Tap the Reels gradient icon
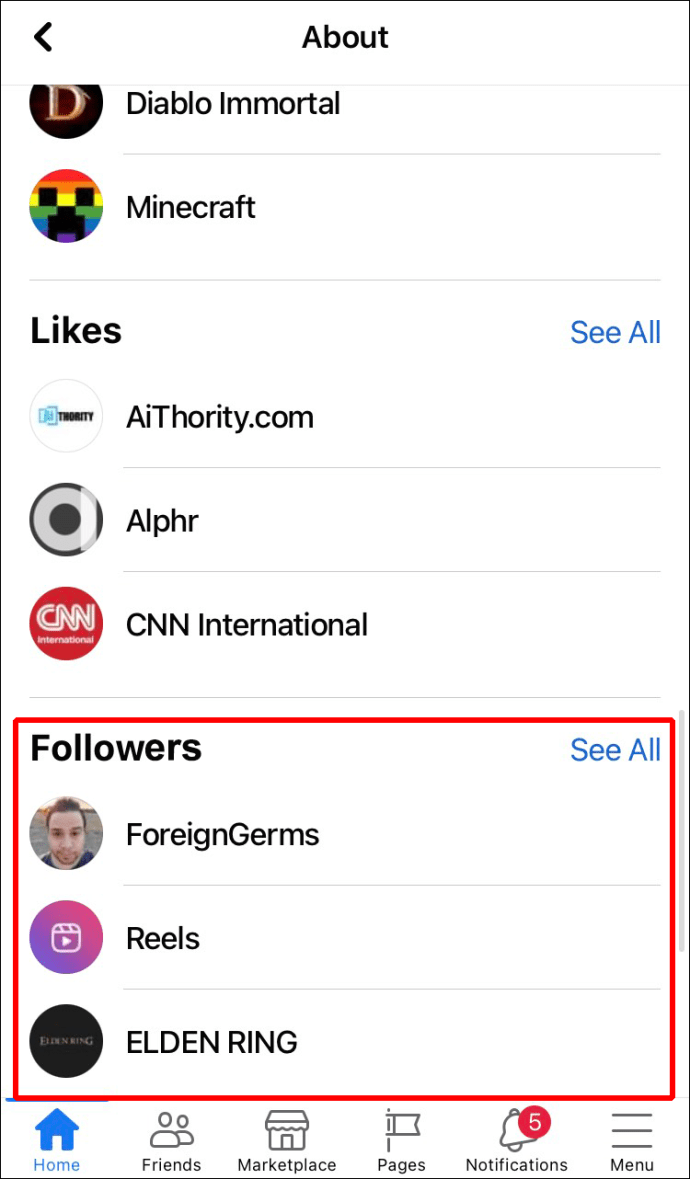690x1179 pixels. pos(66,938)
